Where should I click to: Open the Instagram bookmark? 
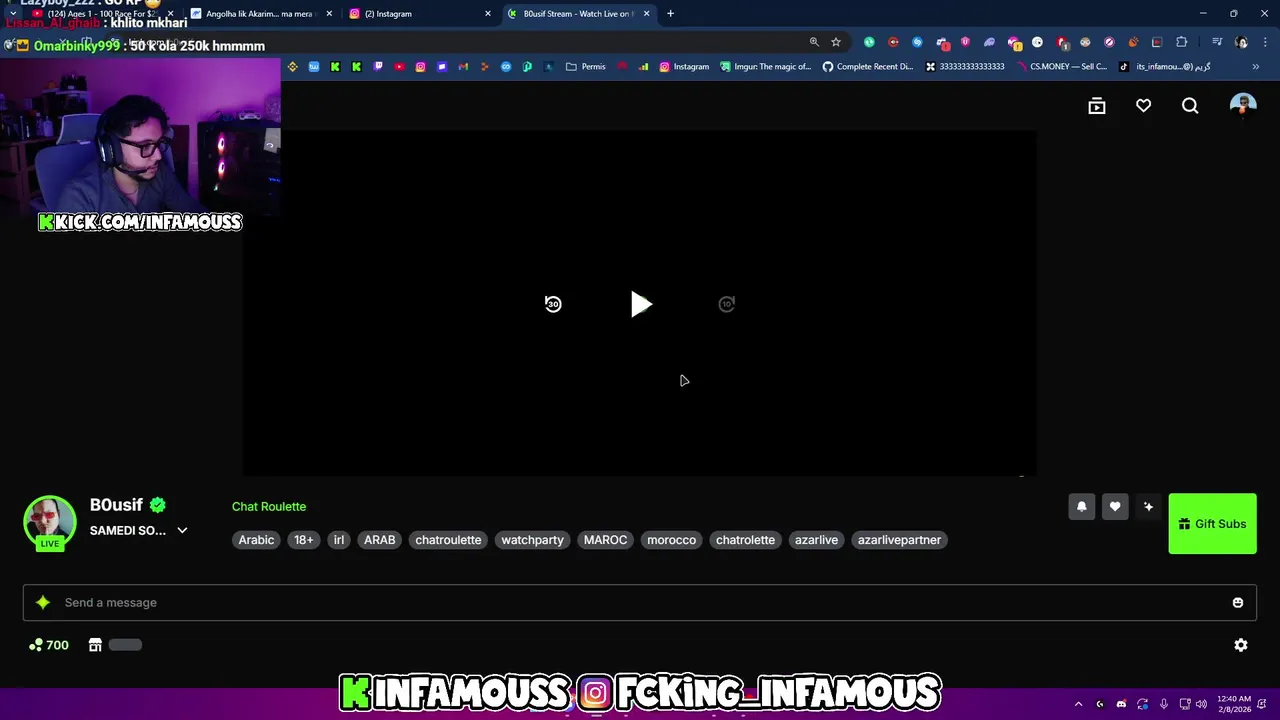(x=684, y=67)
